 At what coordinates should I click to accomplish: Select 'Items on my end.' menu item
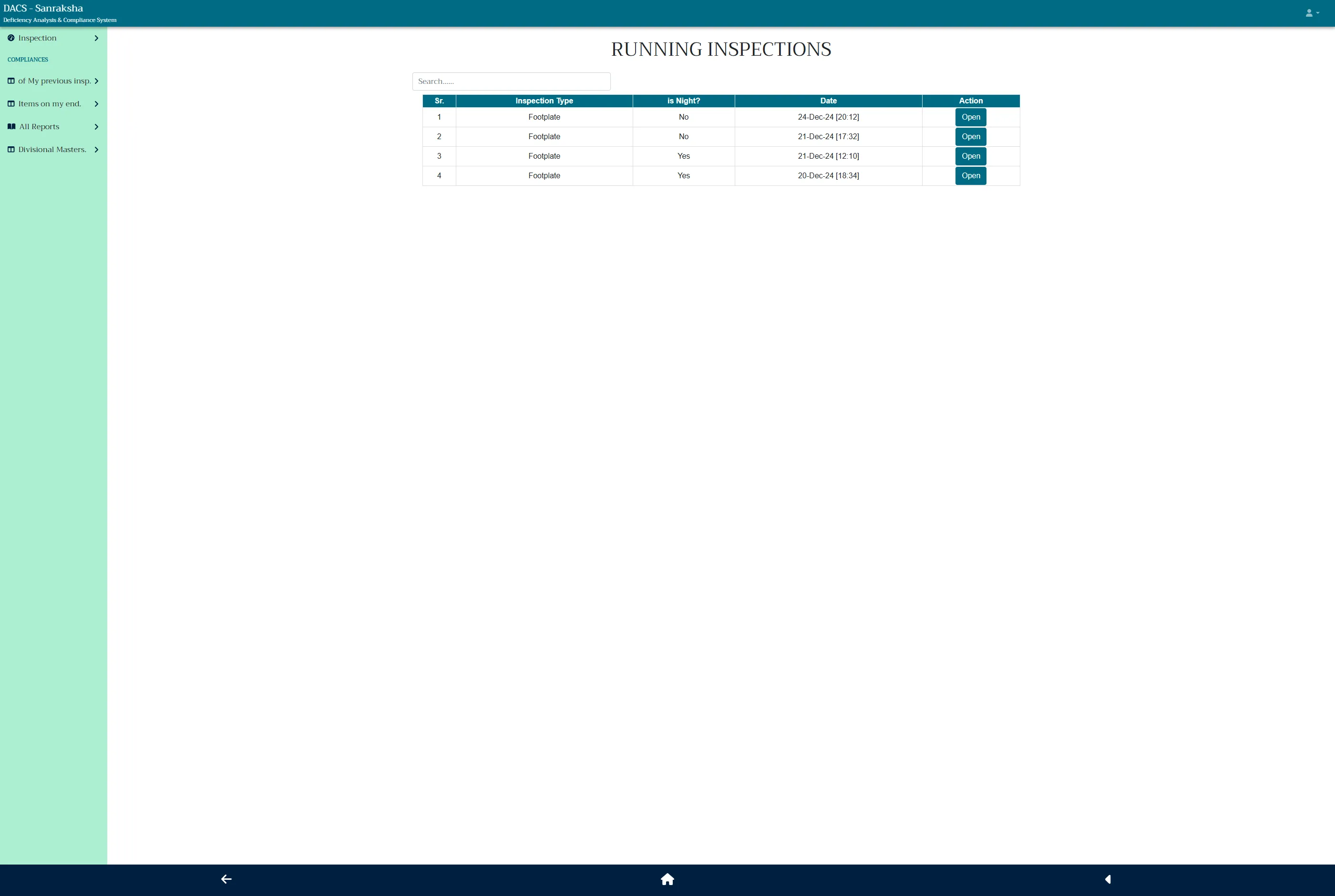click(53, 103)
